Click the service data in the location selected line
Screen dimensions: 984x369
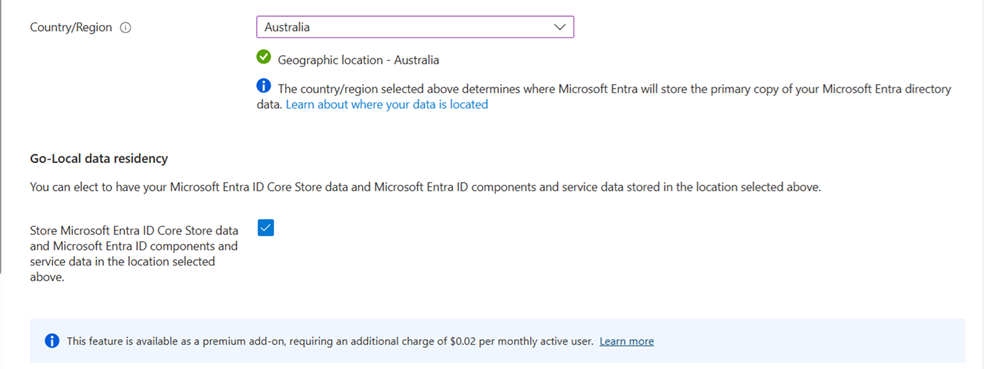point(122,262)
